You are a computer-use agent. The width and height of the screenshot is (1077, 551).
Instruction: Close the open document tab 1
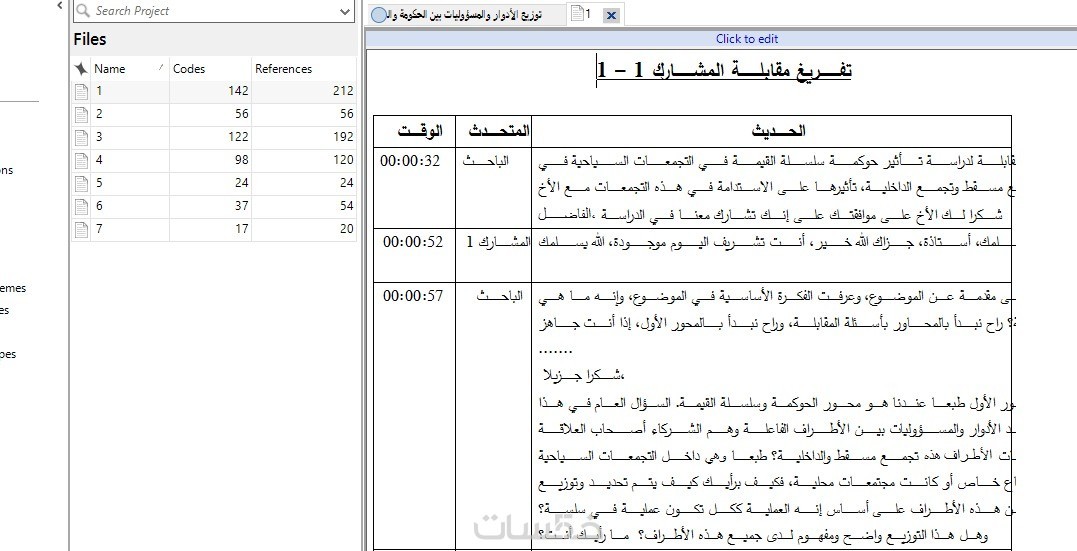coord(611,15)
